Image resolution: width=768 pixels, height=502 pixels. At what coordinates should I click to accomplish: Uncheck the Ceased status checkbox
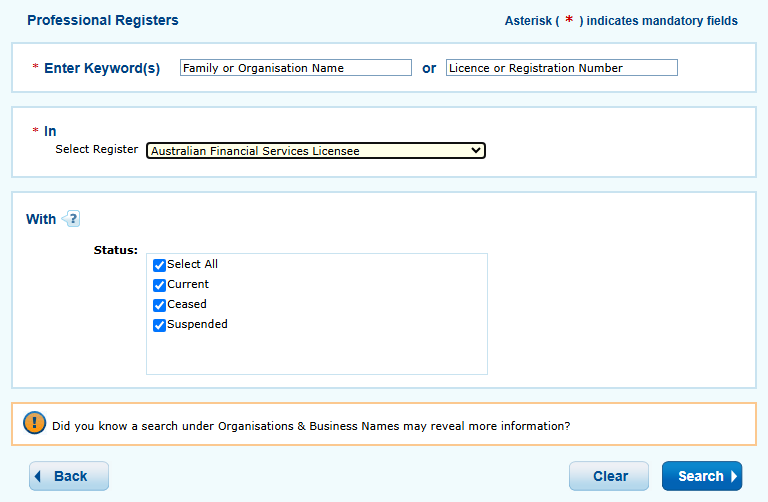159,305
